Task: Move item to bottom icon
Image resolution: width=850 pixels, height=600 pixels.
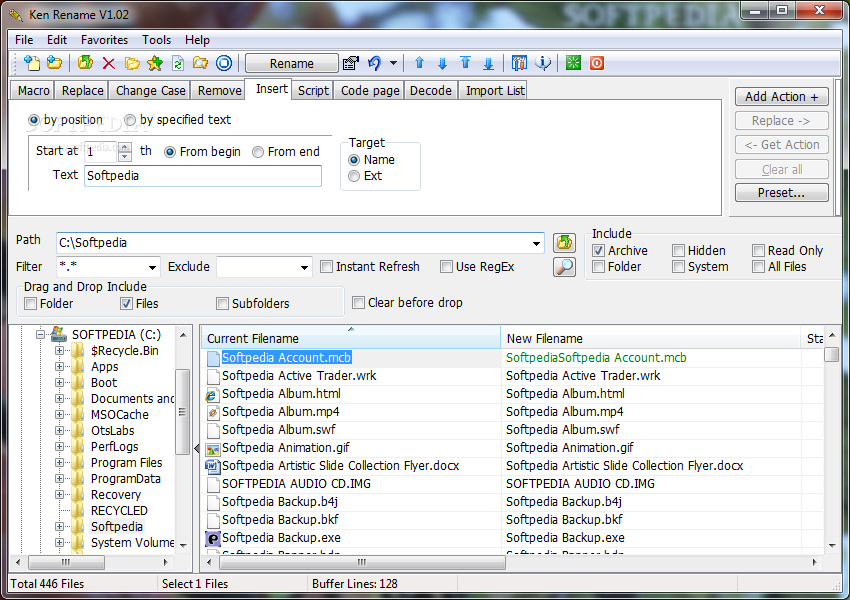Action: pos(488,63)
